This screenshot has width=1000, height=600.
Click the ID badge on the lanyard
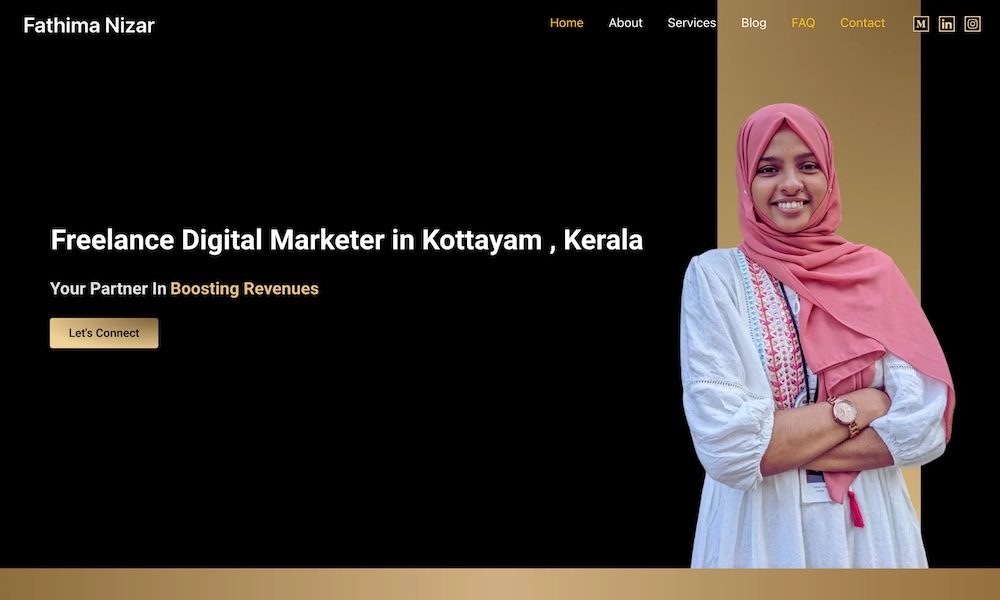click(x=814, y=487)
